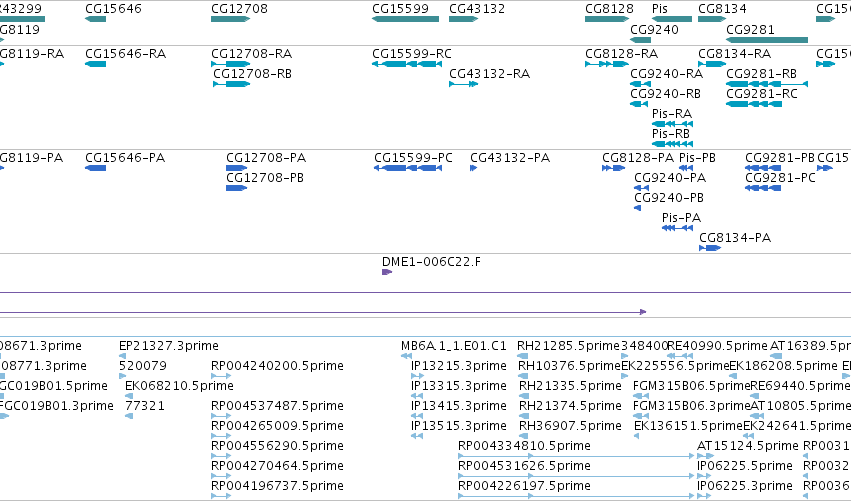The height and width of the screenshot is (501, 851).
Task: Select the RP004265009.5prime feature
Action: pos(221,436)
